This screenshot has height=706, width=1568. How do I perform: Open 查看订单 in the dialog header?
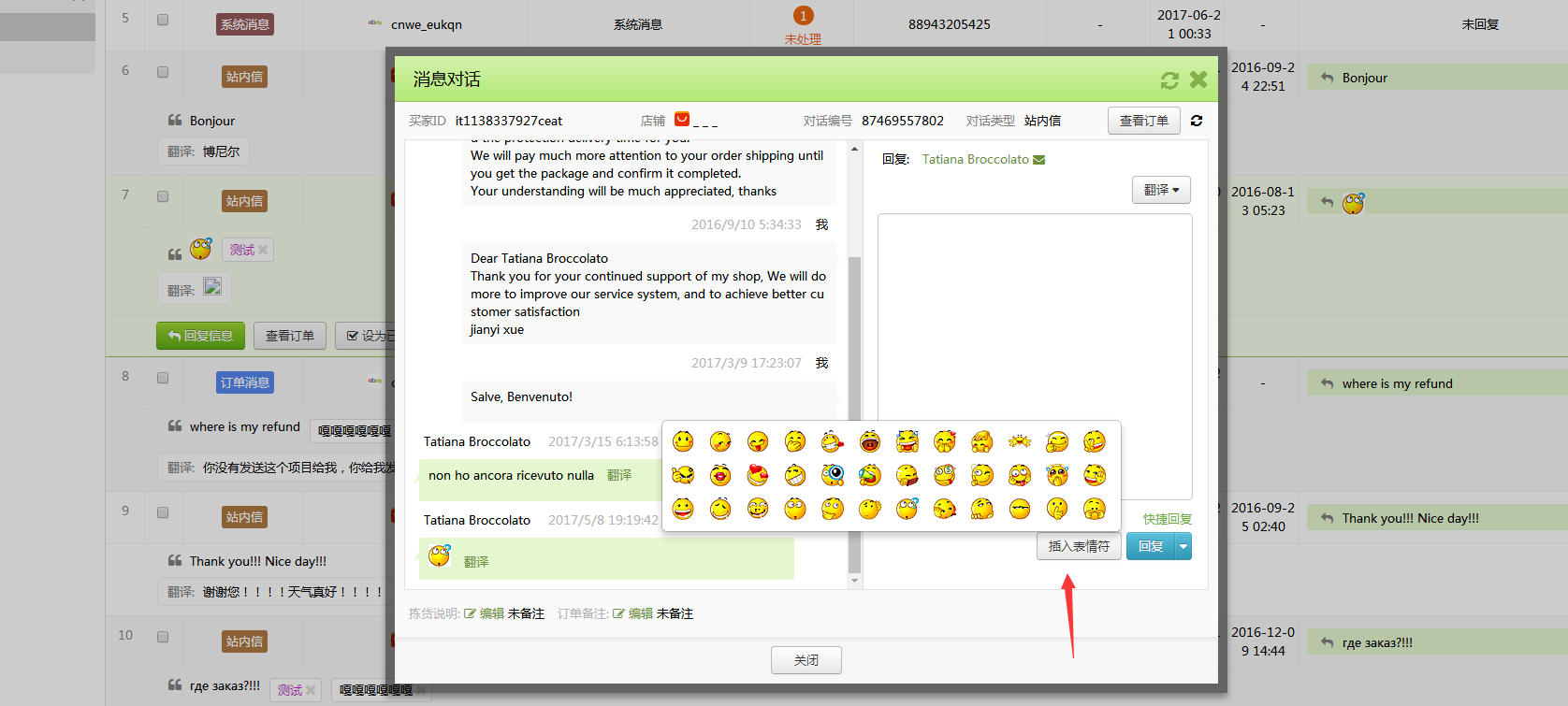pos(1143,121)
